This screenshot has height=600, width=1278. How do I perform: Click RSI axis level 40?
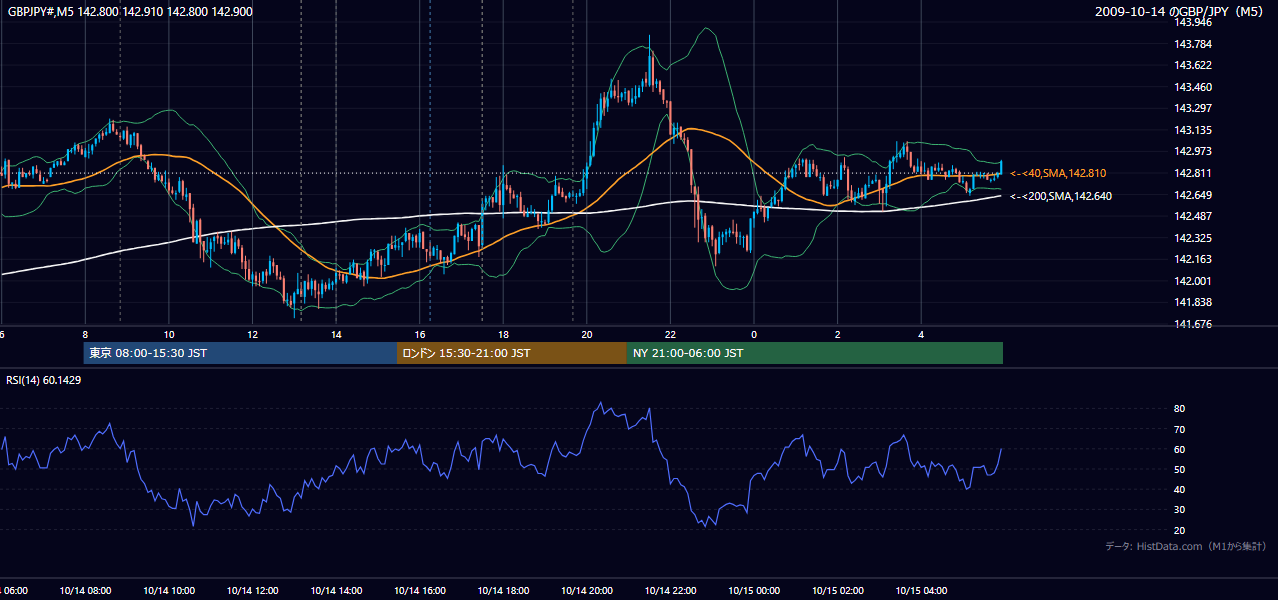[1179, 489]
